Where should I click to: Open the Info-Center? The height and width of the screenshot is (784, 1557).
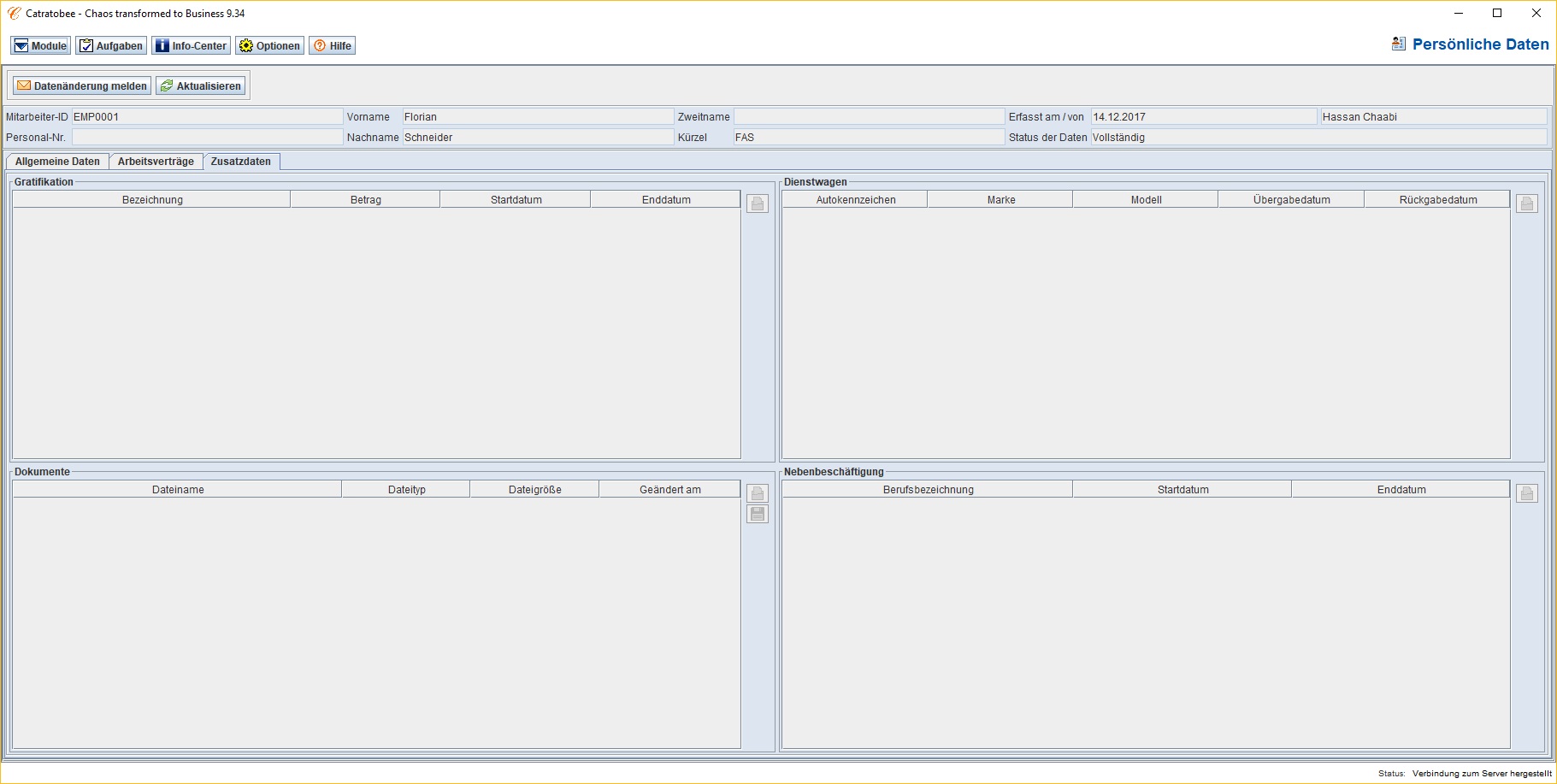pos(191,46)
